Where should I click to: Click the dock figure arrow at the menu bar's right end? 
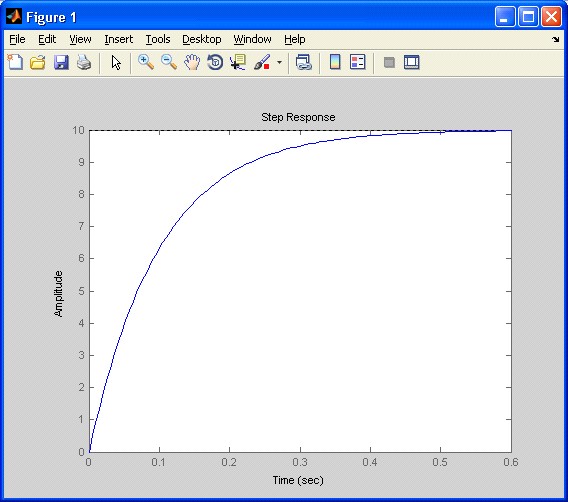pos(556,39)
